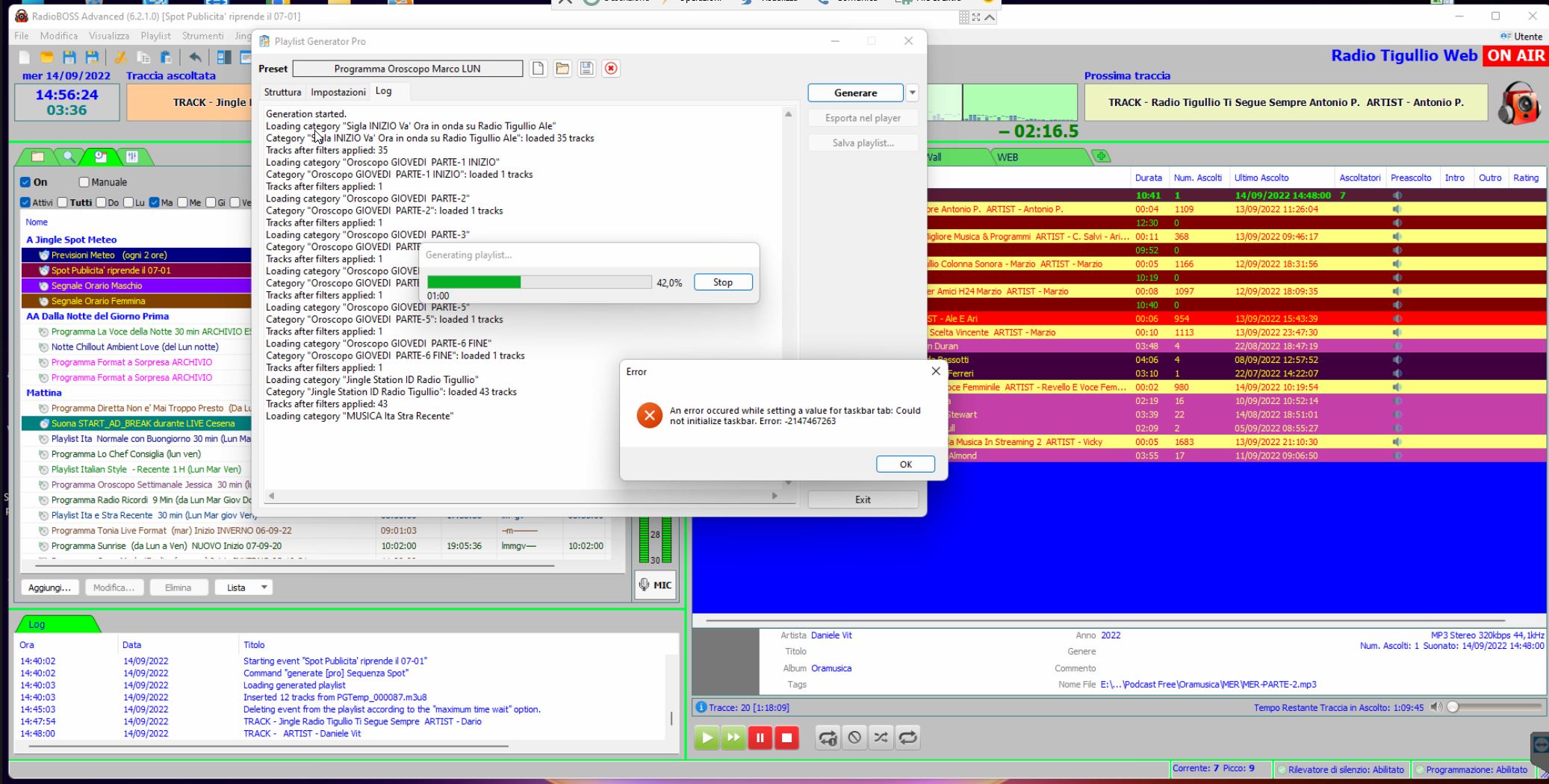The image size is (1549, 784).
Task: Open the mixer/equalizer sliders tab
Action: 132,157
